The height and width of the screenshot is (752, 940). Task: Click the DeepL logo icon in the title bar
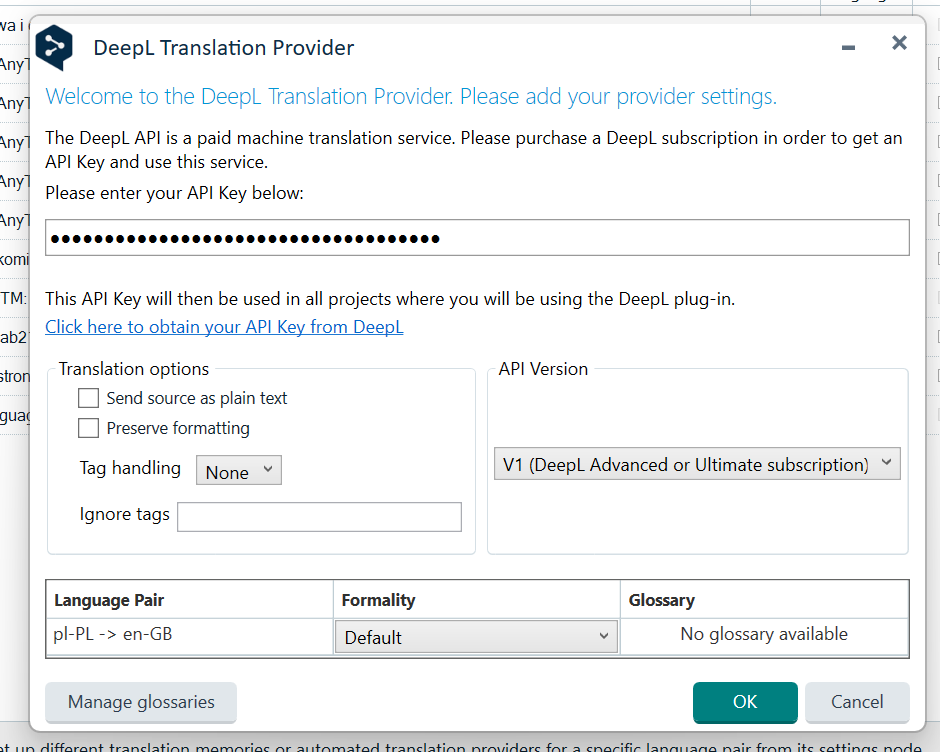click(54, 47)
